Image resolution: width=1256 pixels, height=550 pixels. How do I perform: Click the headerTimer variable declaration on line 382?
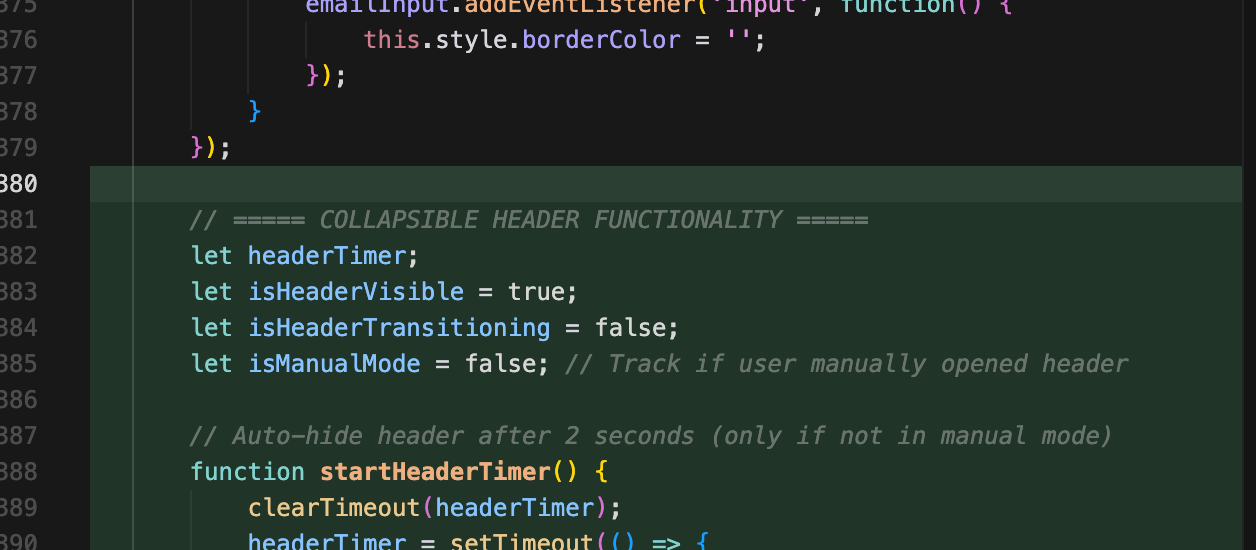click(328, 256)
